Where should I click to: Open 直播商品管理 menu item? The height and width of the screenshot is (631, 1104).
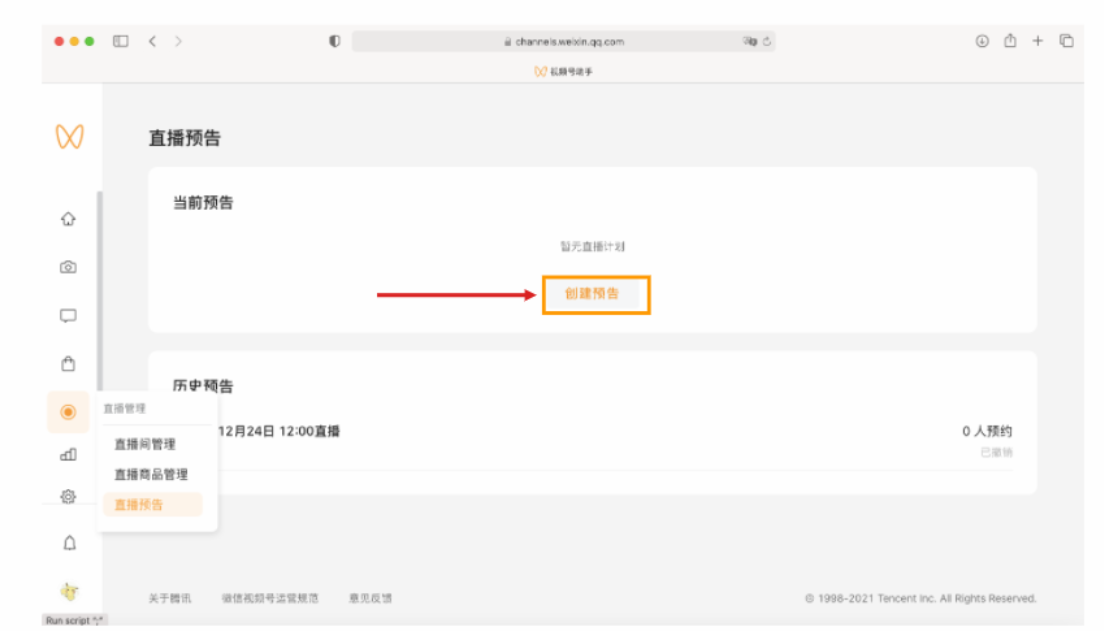151,475
